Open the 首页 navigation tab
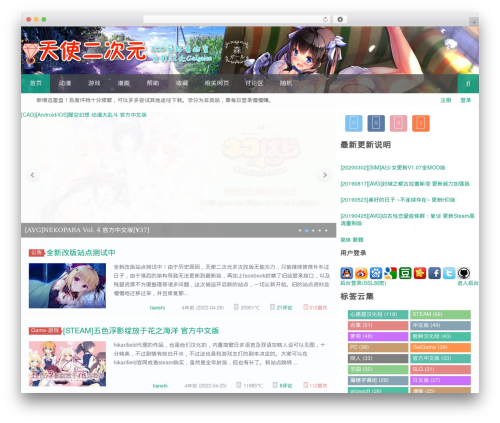This screenshot has width=500, height=423. (36, 83)
